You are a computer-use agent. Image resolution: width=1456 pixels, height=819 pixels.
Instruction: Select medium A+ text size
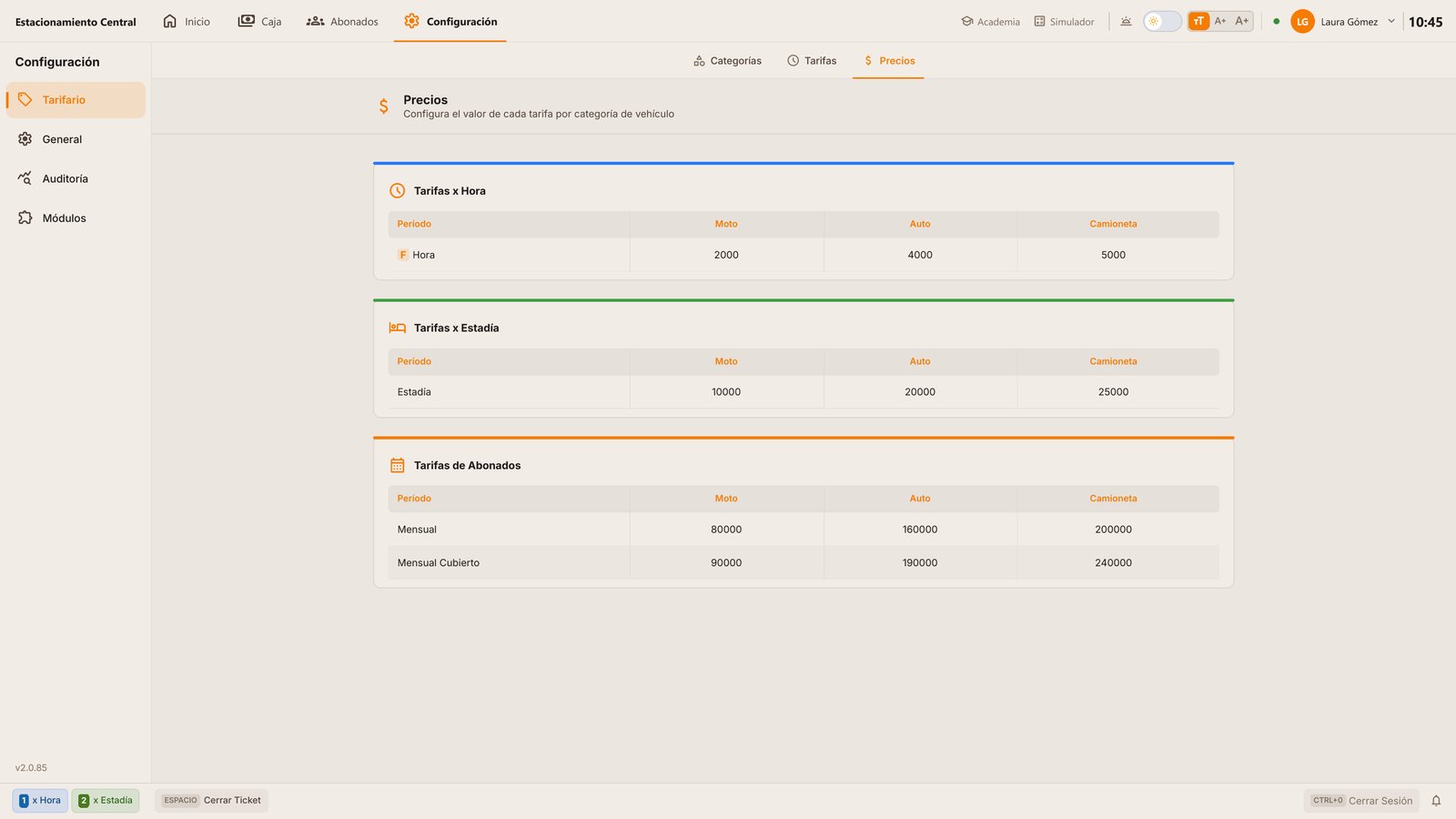(1220, 21)
